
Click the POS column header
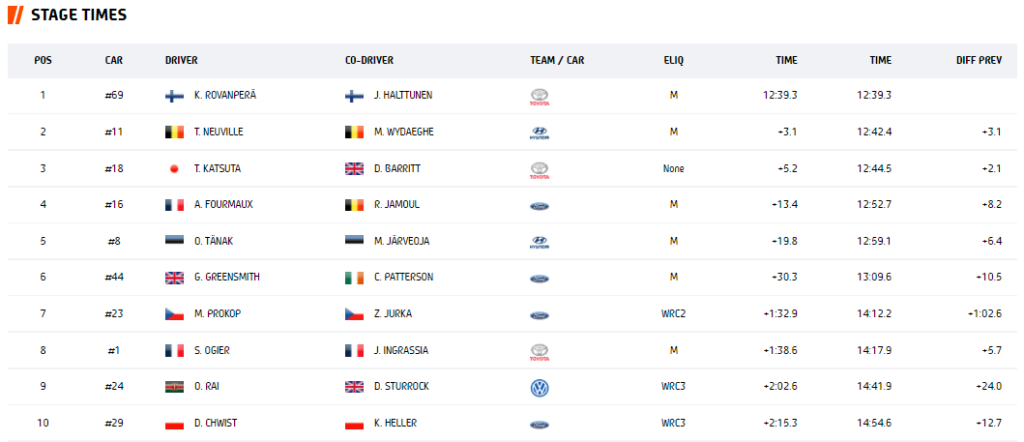tap(43, 61)
